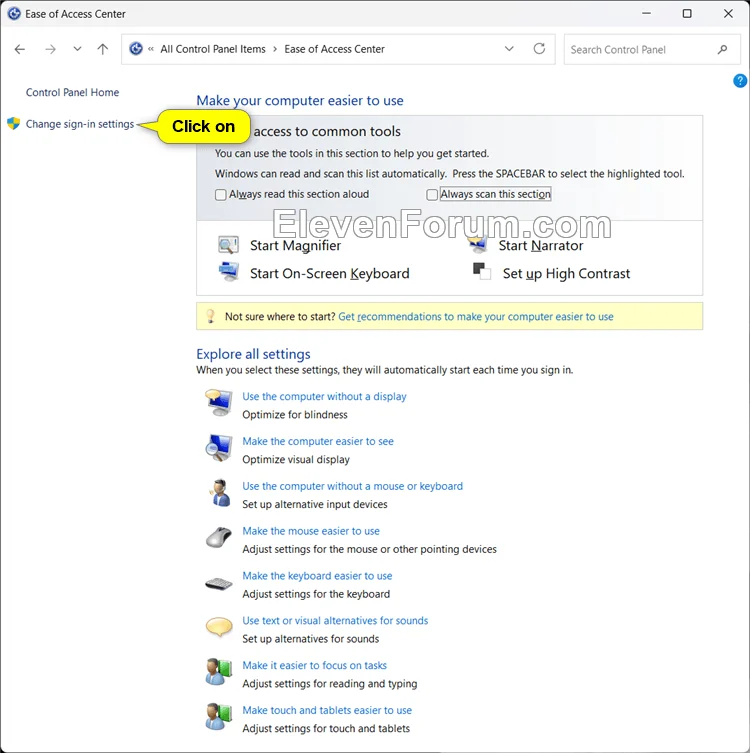The image size is (750, 753).
Task: Click the icon for focus on tasks
Action: [219, 672]
